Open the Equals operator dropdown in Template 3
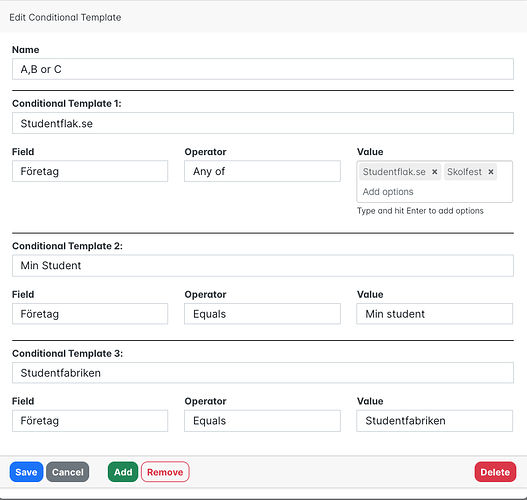Viewport: 527px width, 500px height. pos(262,421)
